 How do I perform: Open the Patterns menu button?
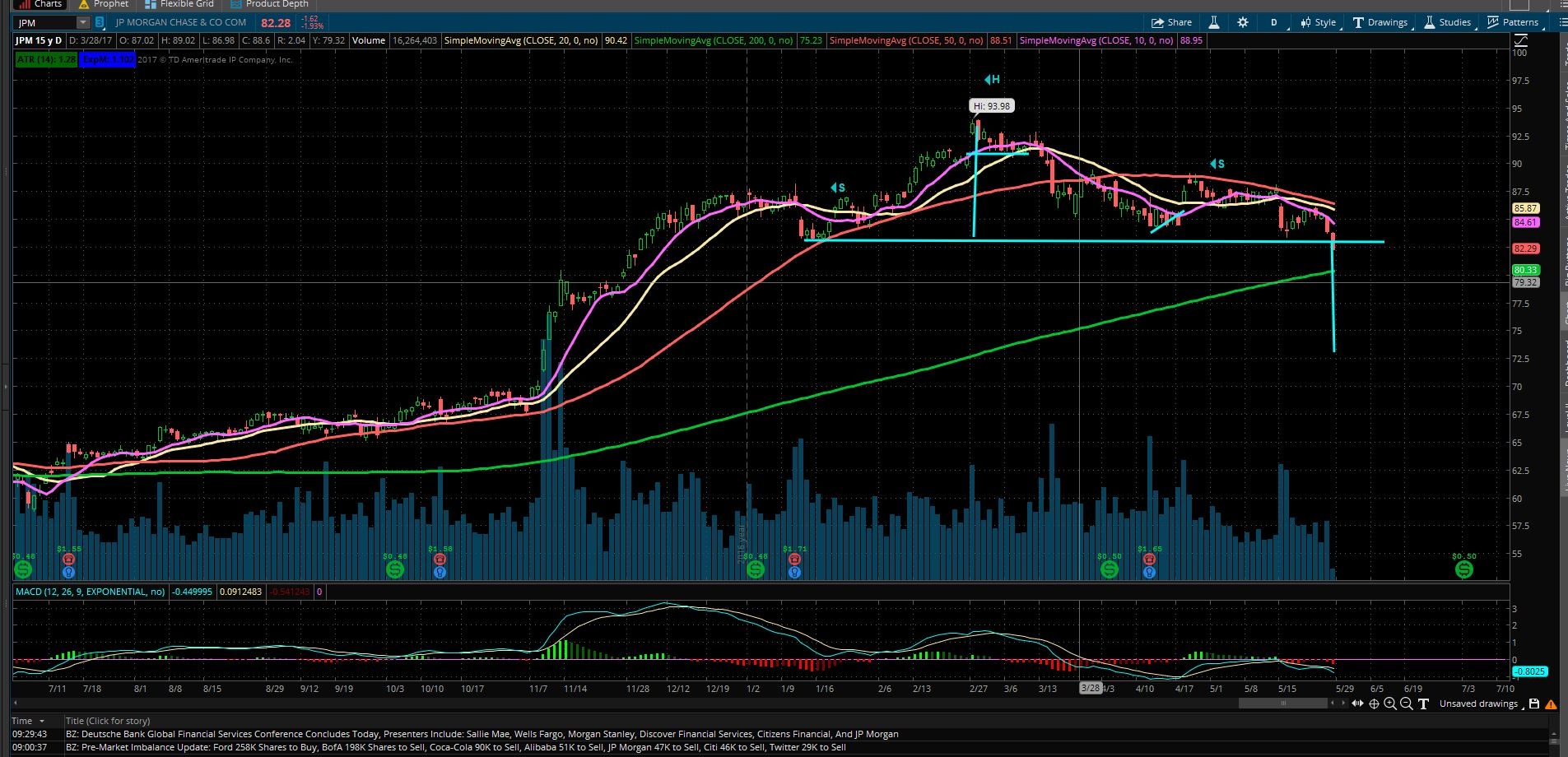pos(1513,22)
